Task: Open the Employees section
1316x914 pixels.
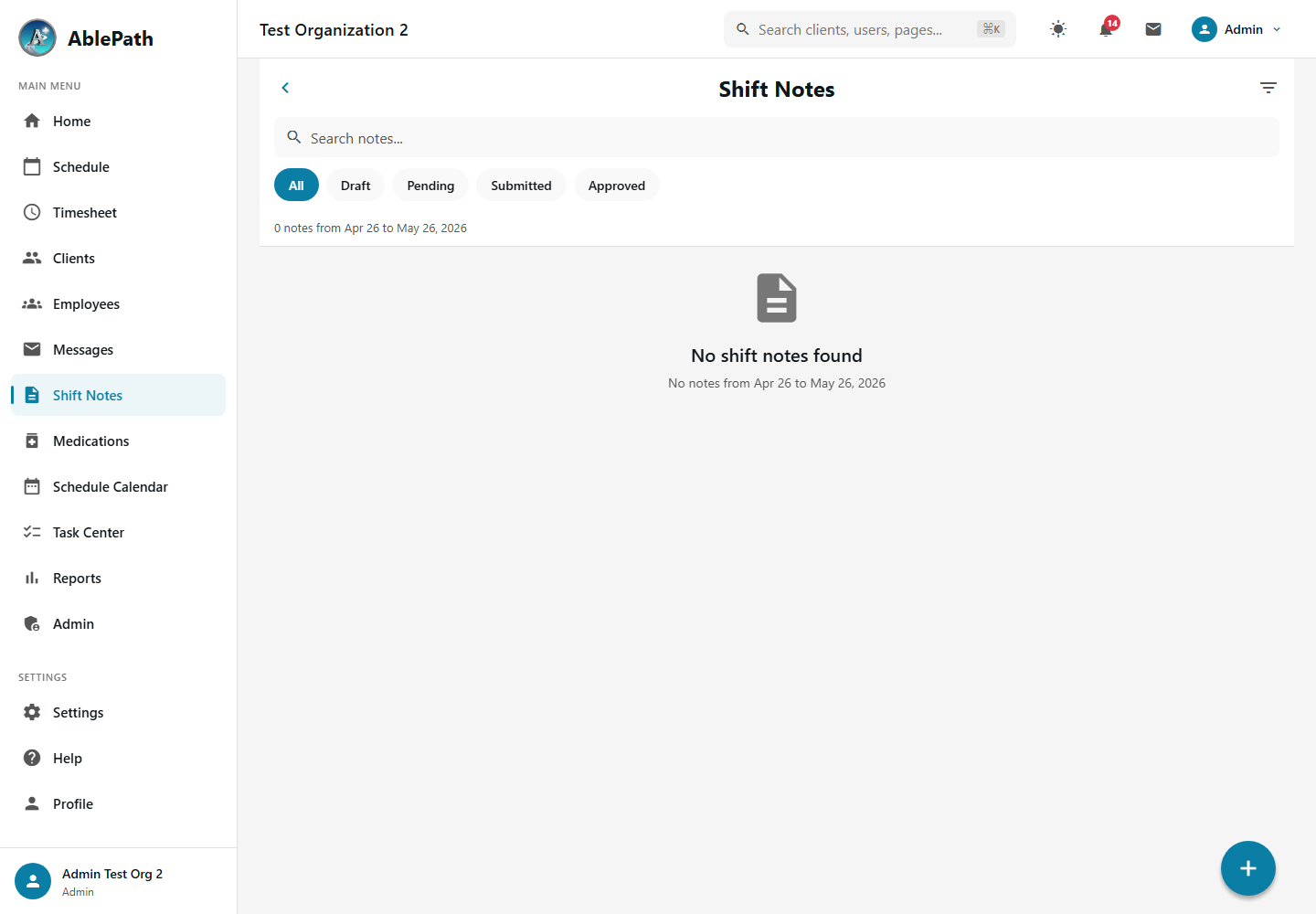Action: point(118,303)
